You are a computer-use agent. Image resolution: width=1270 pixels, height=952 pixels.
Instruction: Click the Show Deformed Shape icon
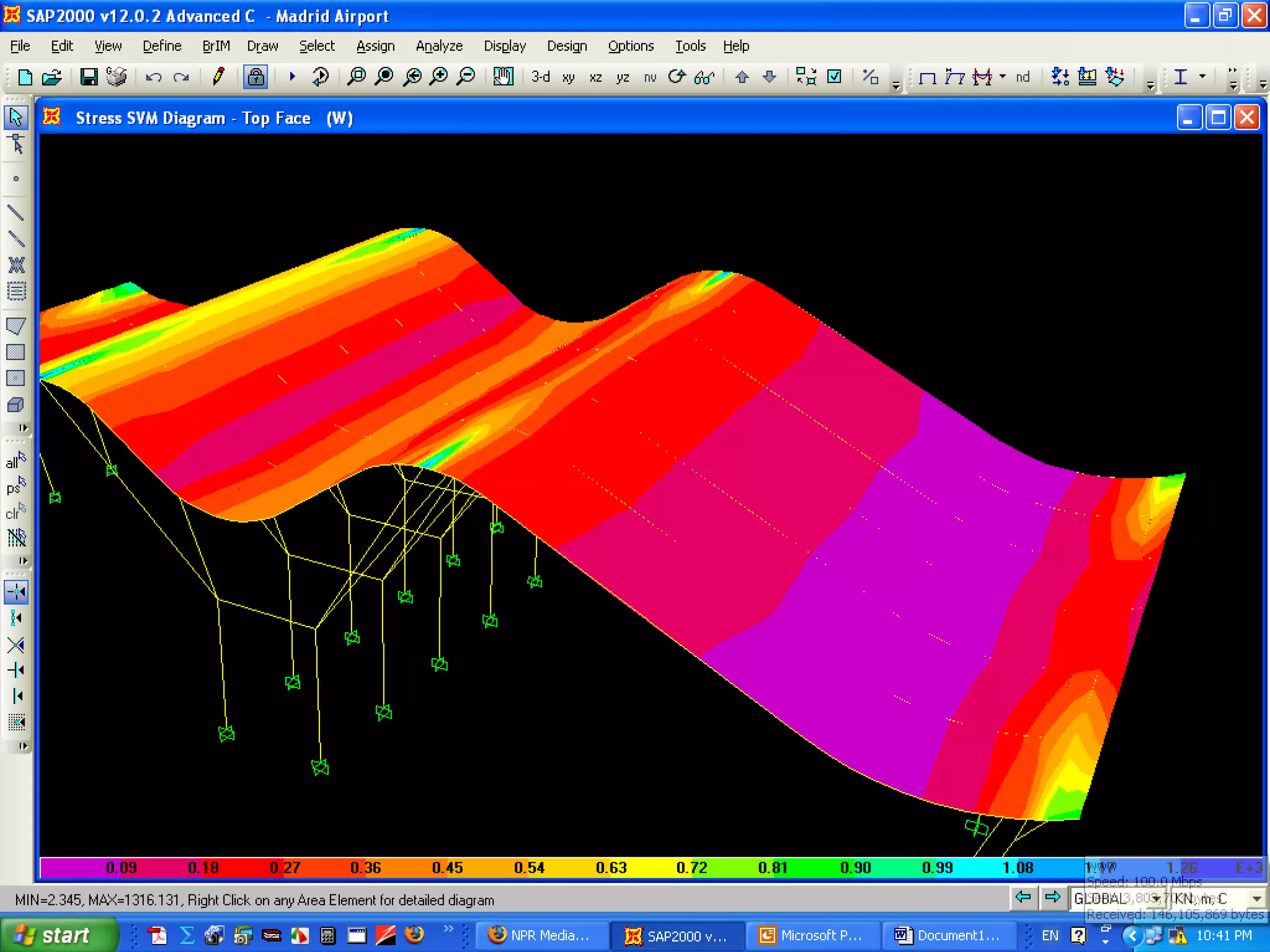click(x=955, y=77)
